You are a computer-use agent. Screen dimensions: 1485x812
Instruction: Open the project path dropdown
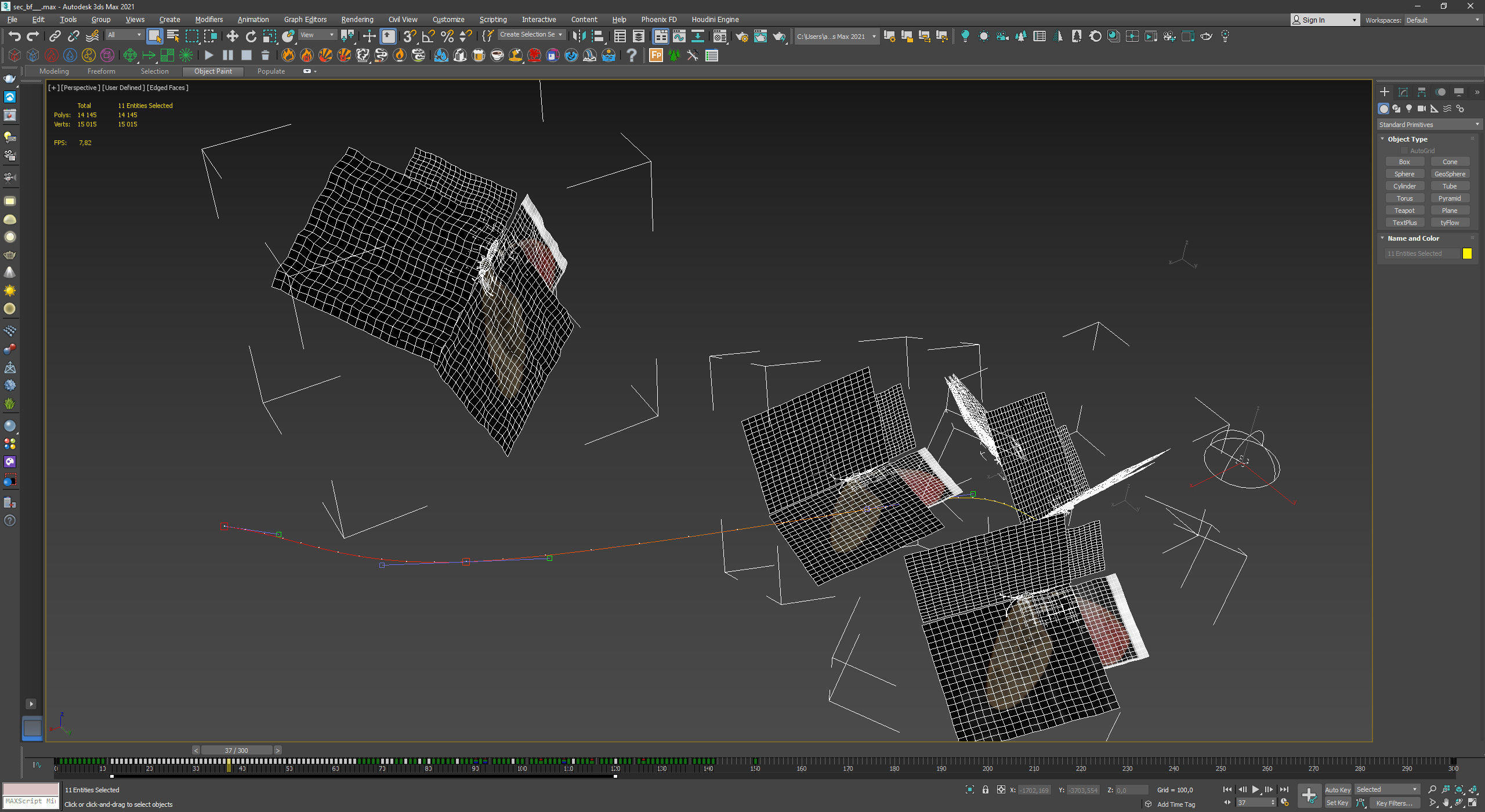(836, 37)
